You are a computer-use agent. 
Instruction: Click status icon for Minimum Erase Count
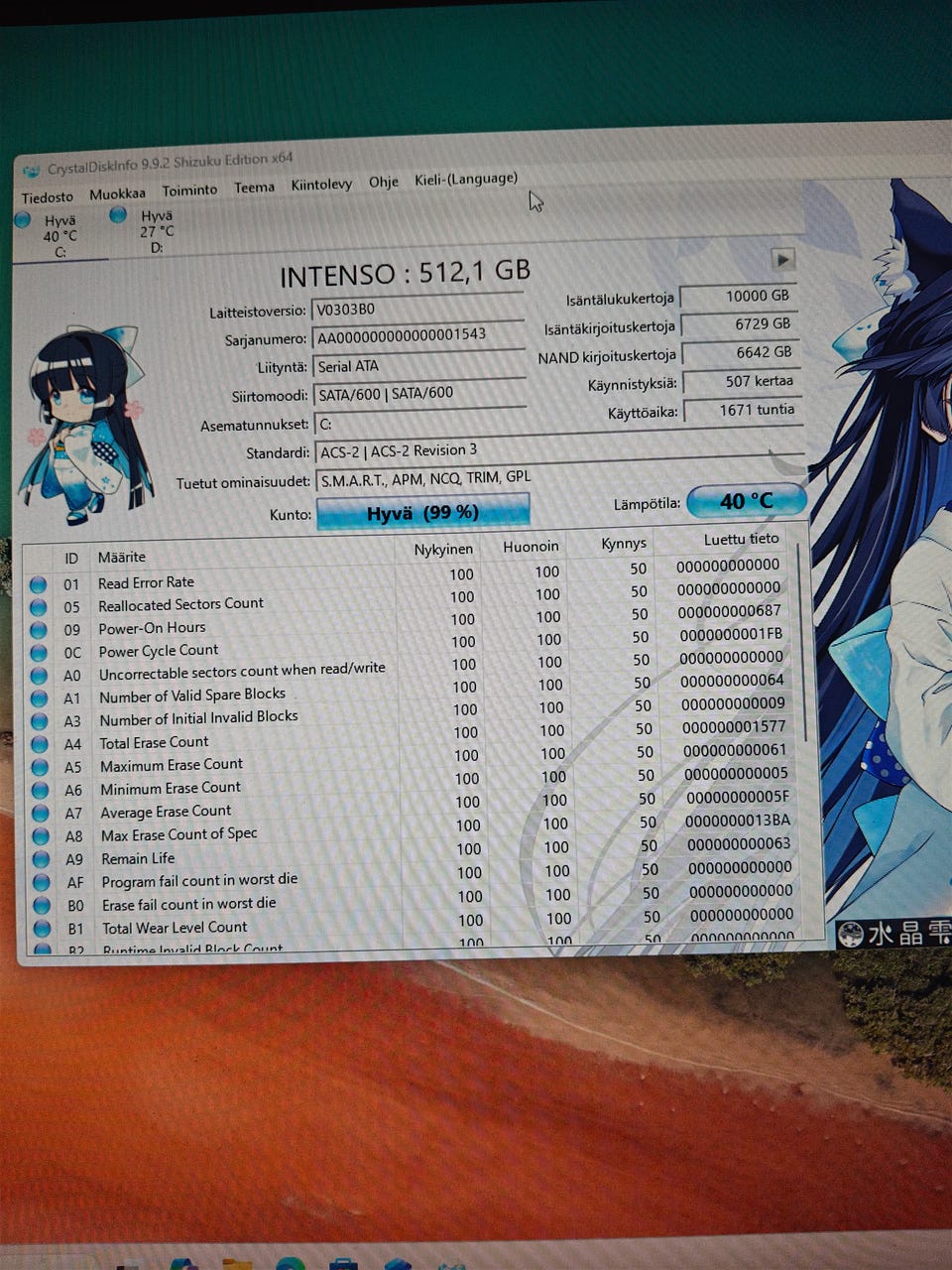[41, 791]
